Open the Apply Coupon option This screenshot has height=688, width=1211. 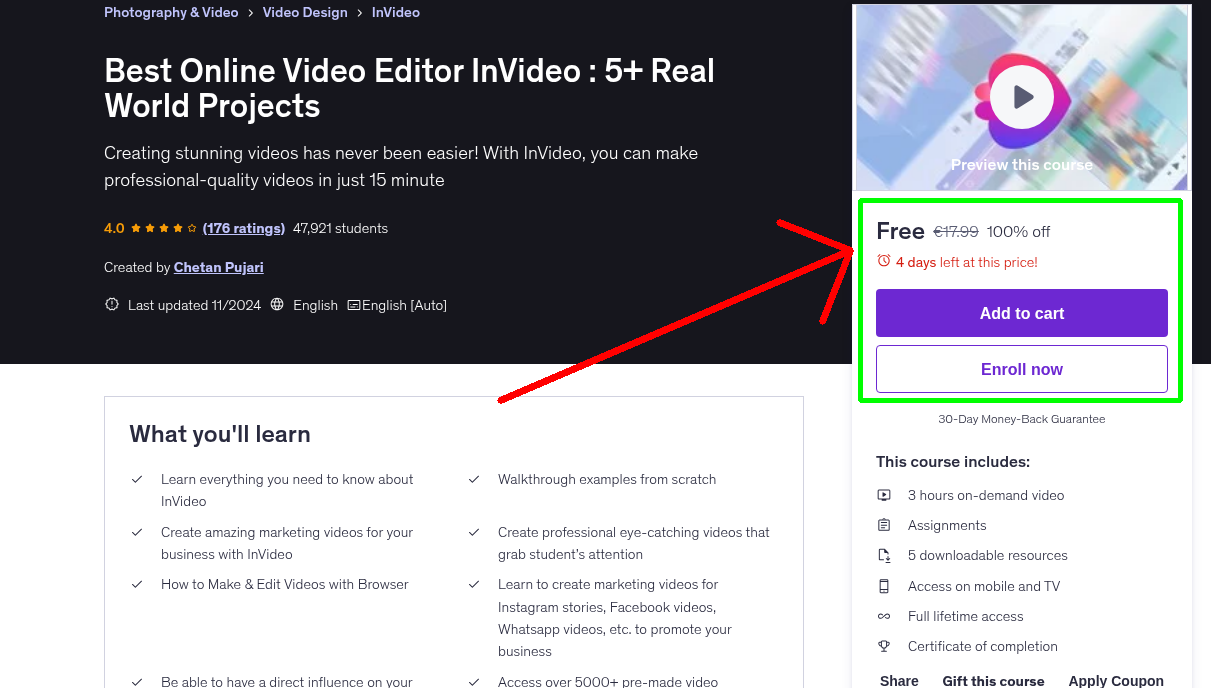[x=1116, y=679]
